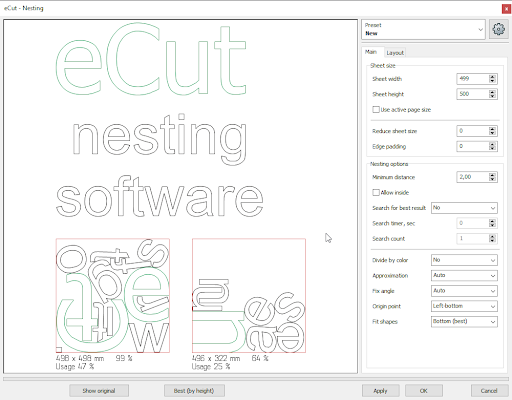Open the Origin point dropdown
The width and height of the screenshot is (512, 400).
point(464,306)
